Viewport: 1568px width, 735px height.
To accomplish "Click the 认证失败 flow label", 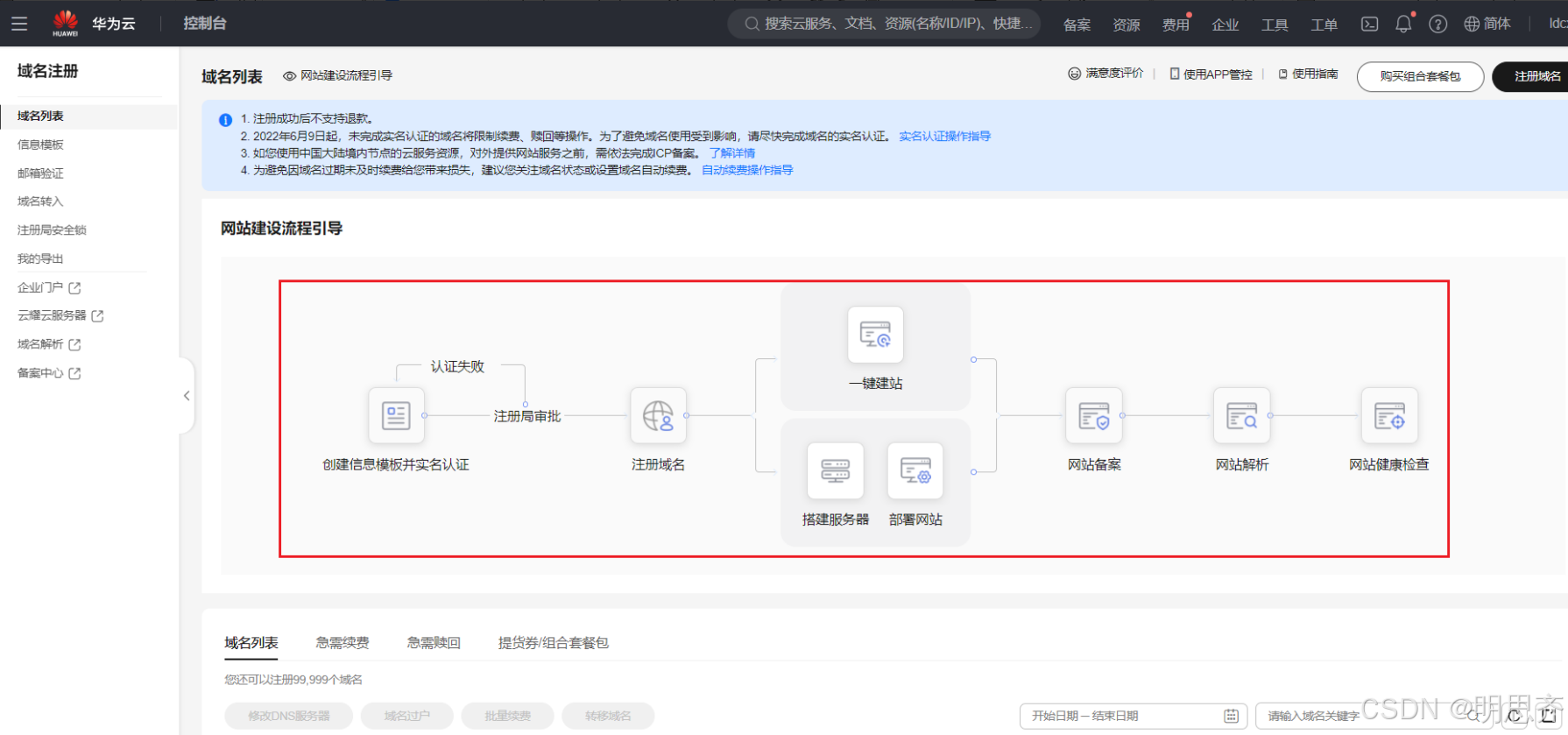I will (x=457, y=366).
